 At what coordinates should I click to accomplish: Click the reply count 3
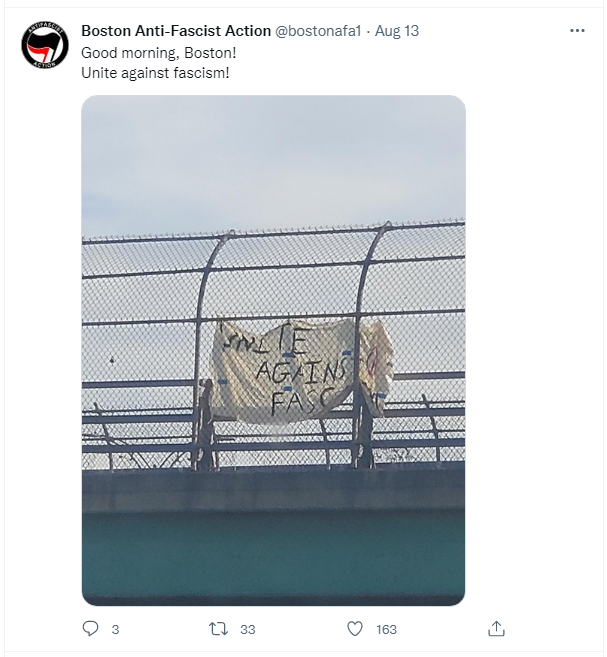pyautogui.click(x=116, y=629)
